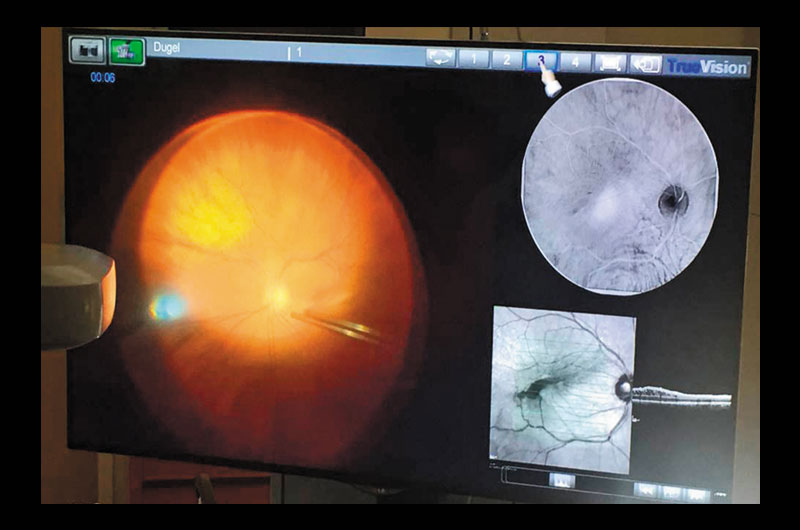Click the 00:06 timer readout
The height and width of the screenshot is (530, 800).
[103, 78]
